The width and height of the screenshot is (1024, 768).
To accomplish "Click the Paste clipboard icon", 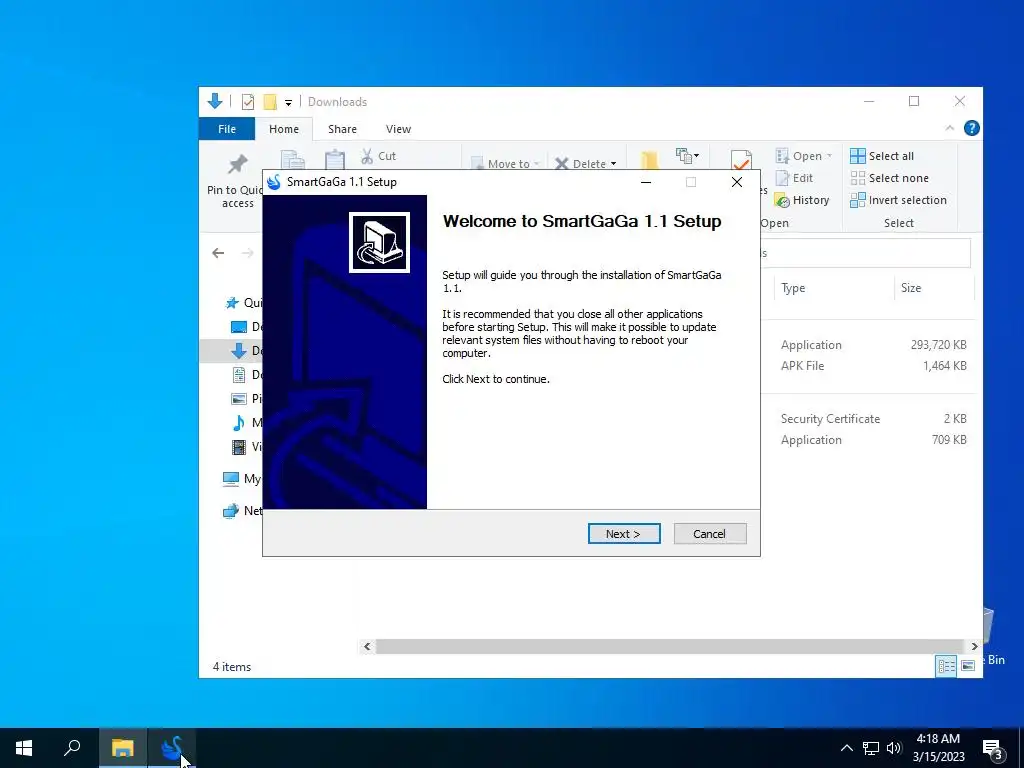I will (x=334, y=159).
